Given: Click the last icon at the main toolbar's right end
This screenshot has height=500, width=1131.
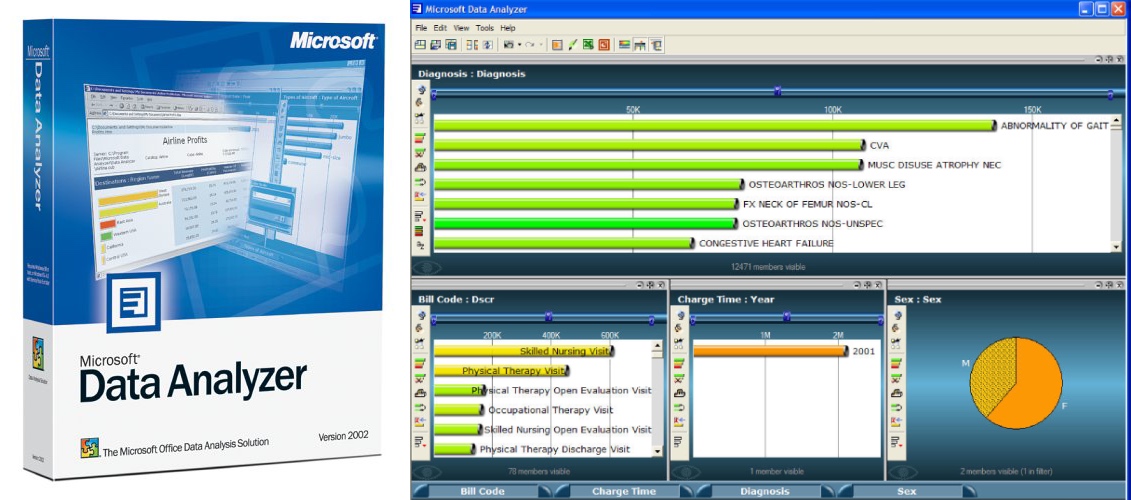Looking at the screenshot, I should tap(656, 45).
